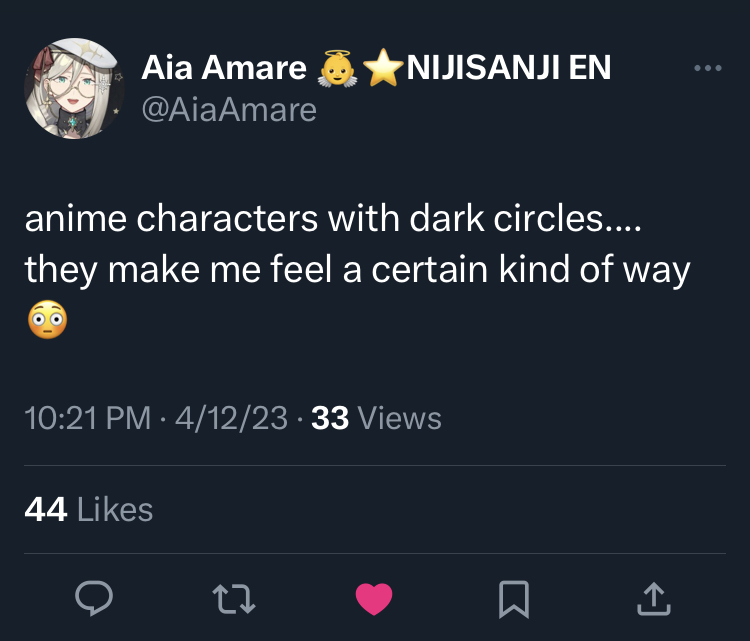Open the Aia Amare display name
The height and width of the screenshot is (641, 750).
coord(224,68)
